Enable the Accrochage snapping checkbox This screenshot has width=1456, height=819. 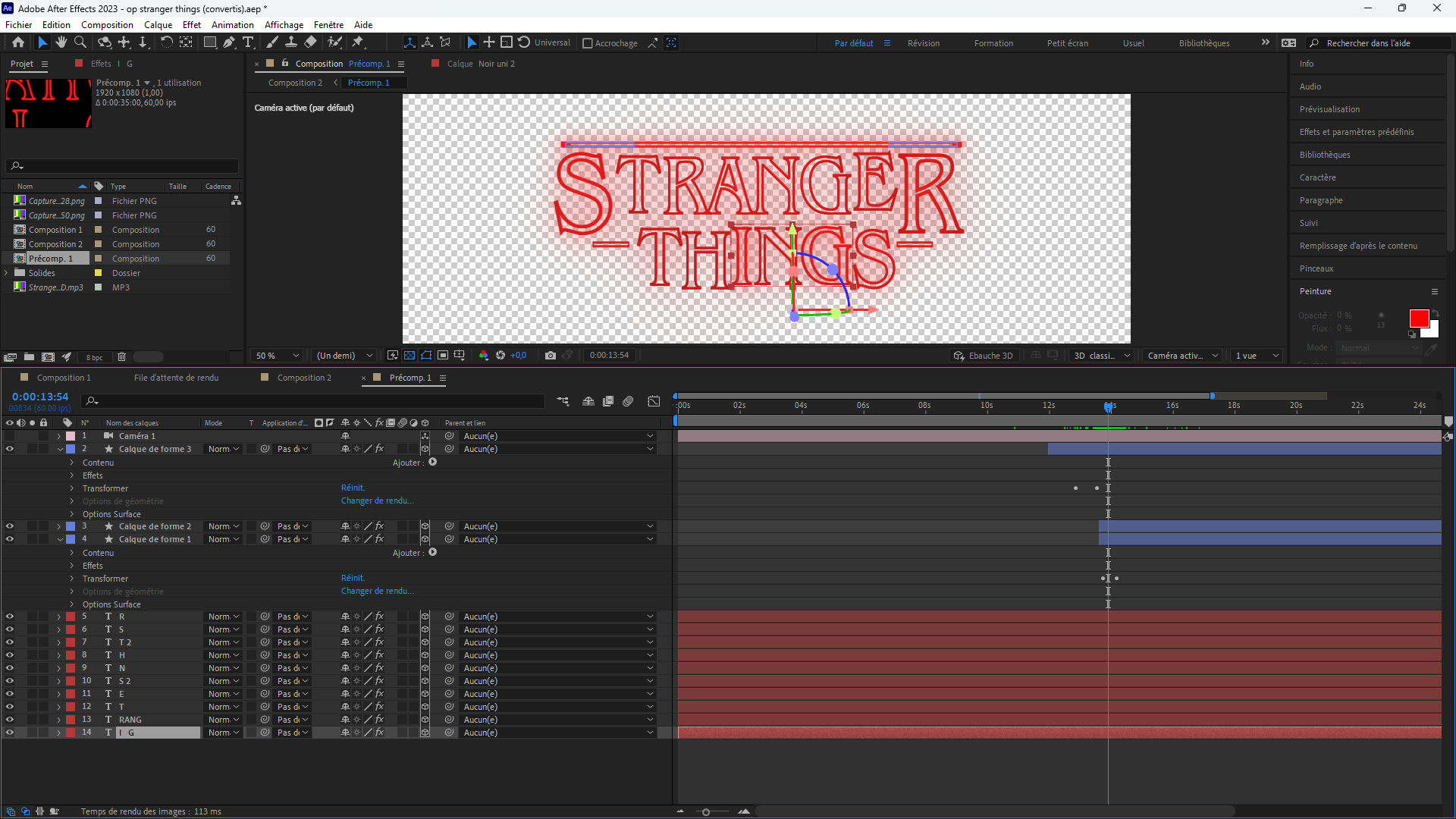(x=588, y=43)
